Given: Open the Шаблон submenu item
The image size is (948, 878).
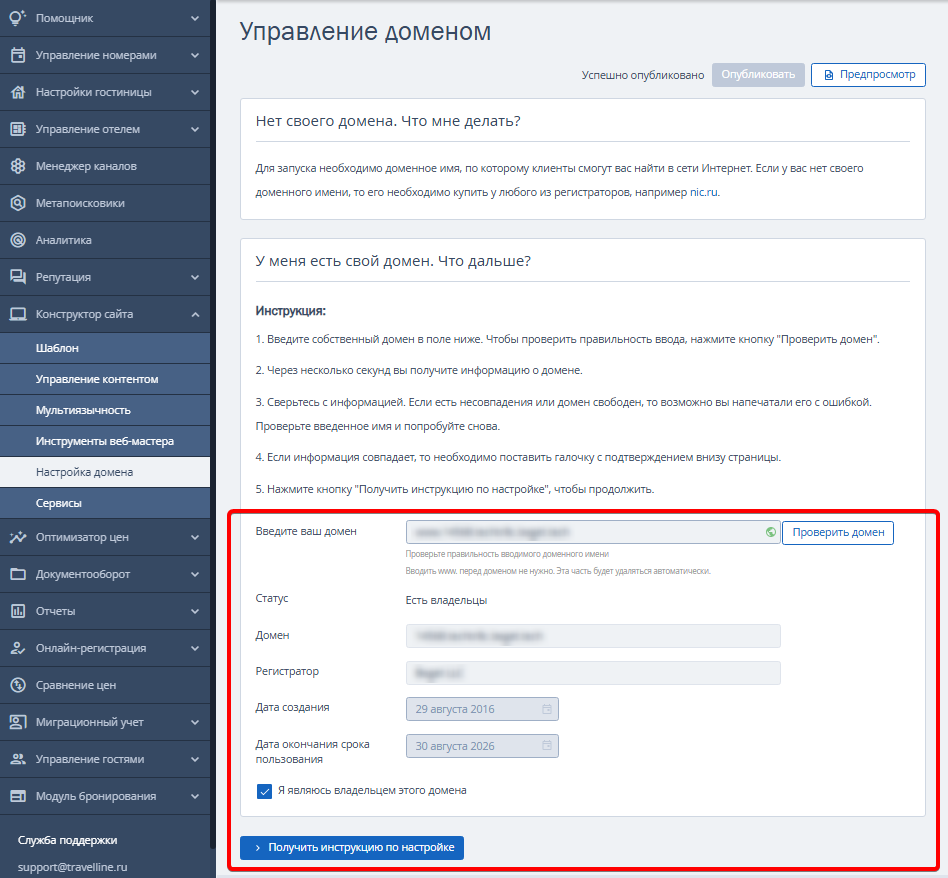Looking at the screenshot, I should (x=105, y=348).
